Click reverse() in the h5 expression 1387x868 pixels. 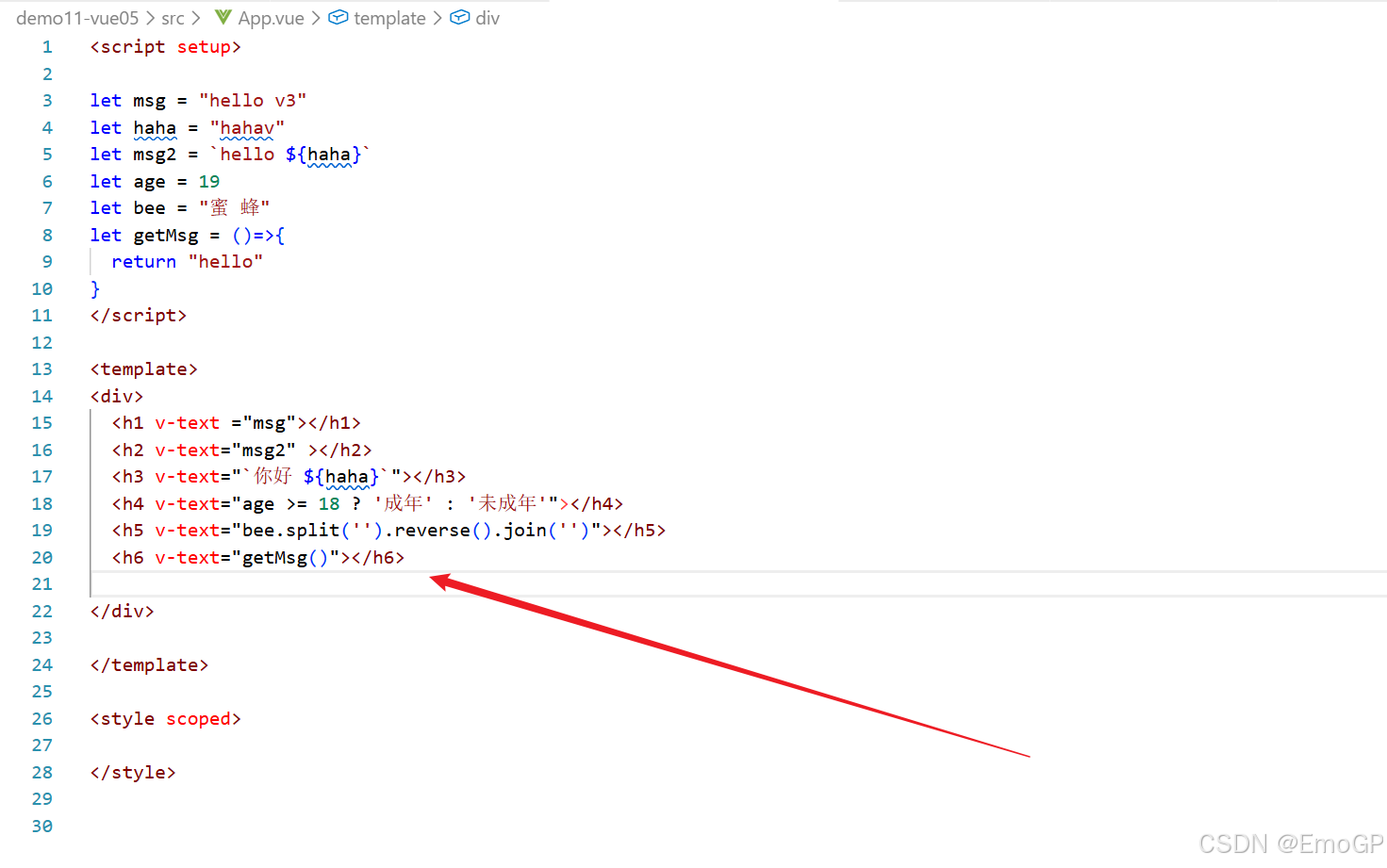point(443,531)
